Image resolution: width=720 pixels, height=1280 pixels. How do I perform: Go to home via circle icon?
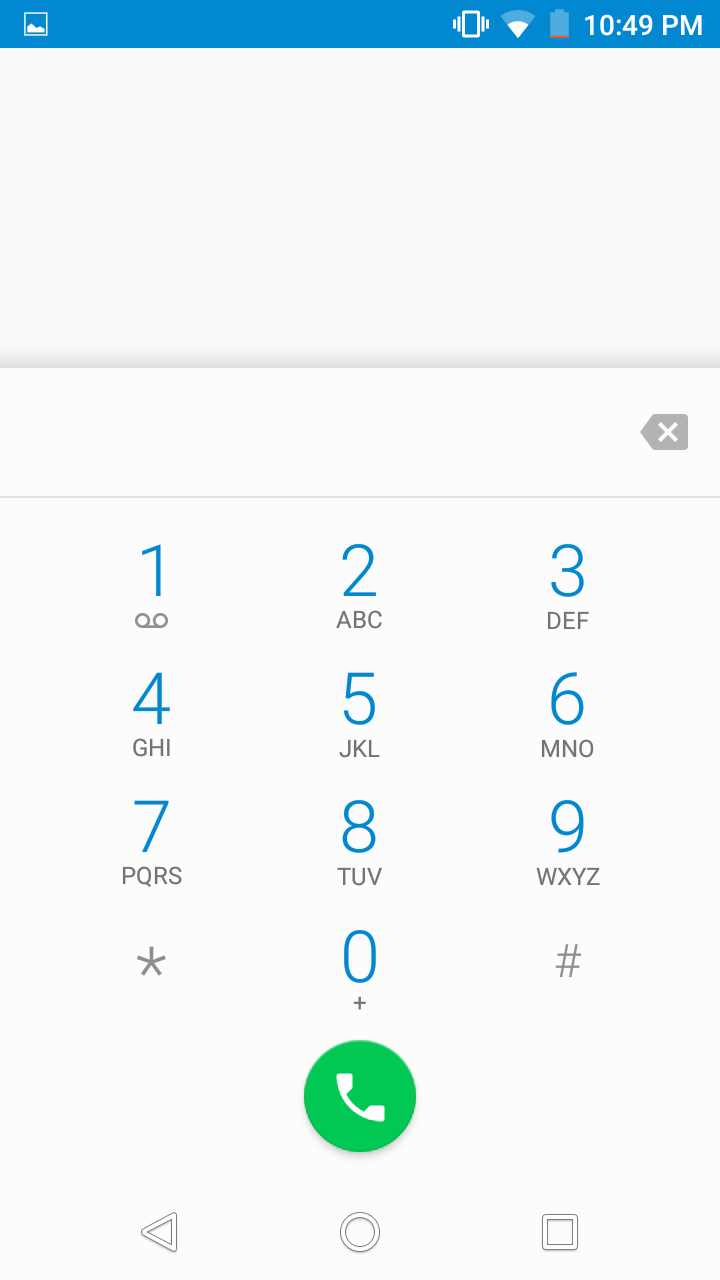(x=360, y=1232)
